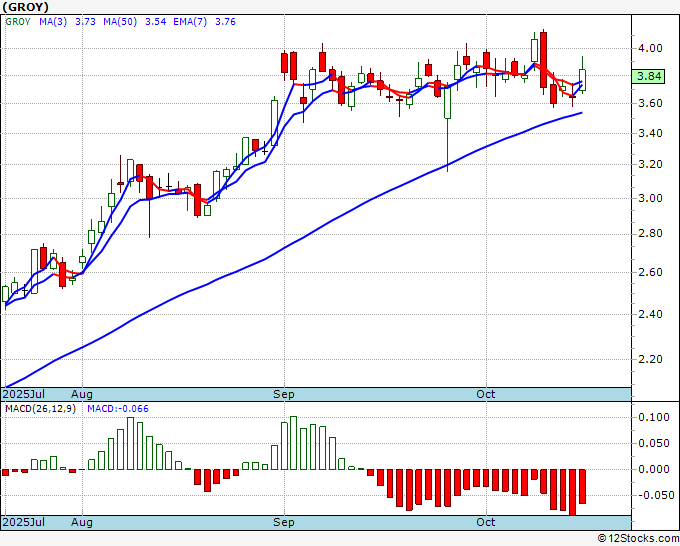The width and height of the screenshot is (680, 546).
Task: Click the 0.000 MACD axis label
Action: pyautogui.click(x=654, y=469)
